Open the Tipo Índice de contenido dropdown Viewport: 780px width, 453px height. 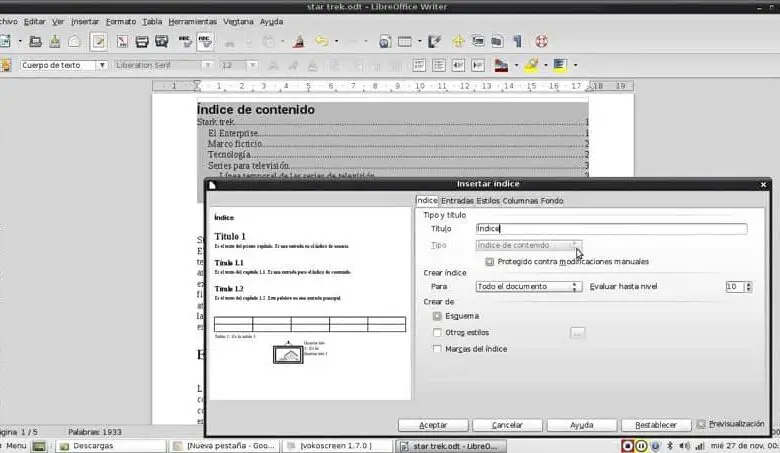[528, 245]
